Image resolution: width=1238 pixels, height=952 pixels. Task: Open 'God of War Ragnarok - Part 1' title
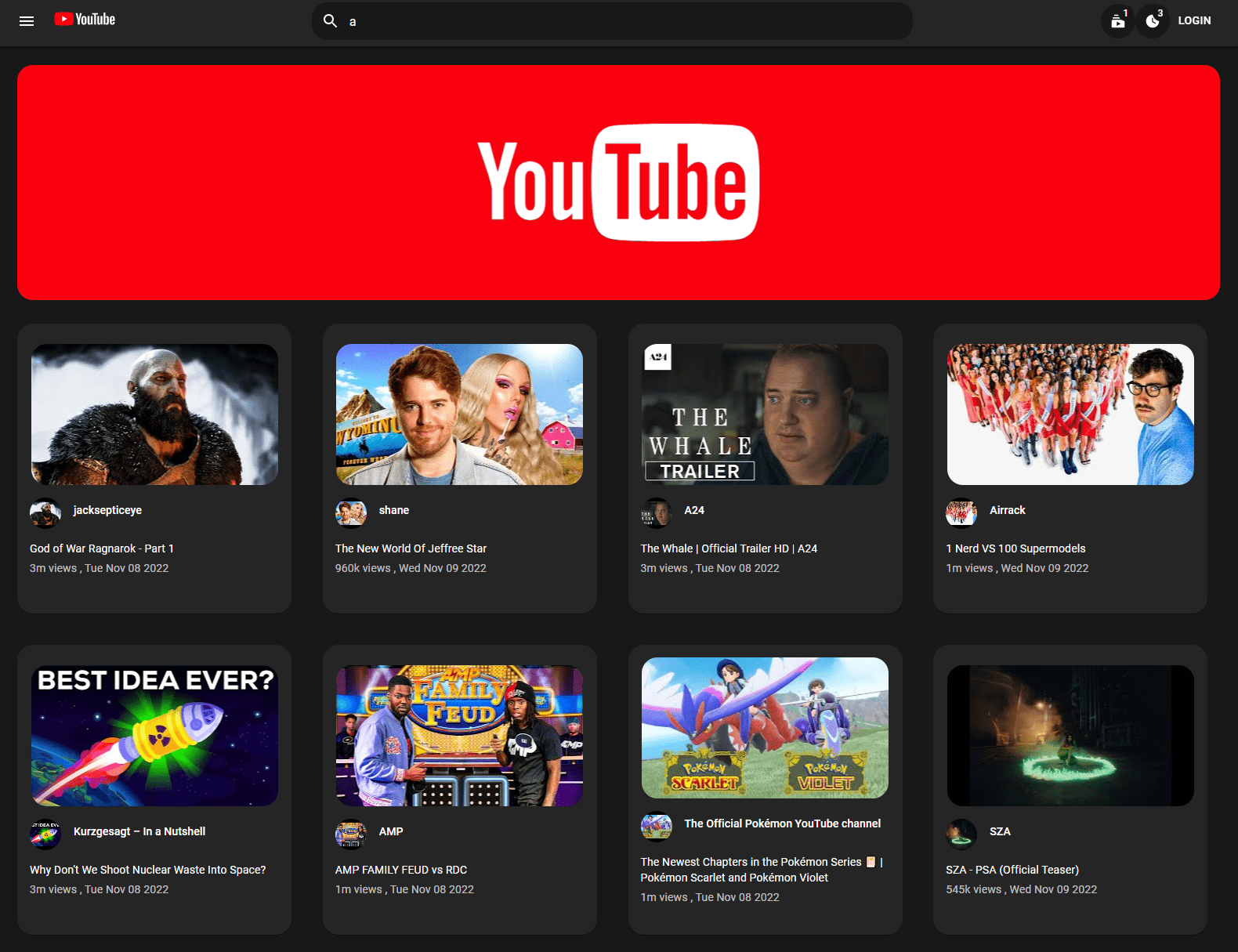(102, 548)
